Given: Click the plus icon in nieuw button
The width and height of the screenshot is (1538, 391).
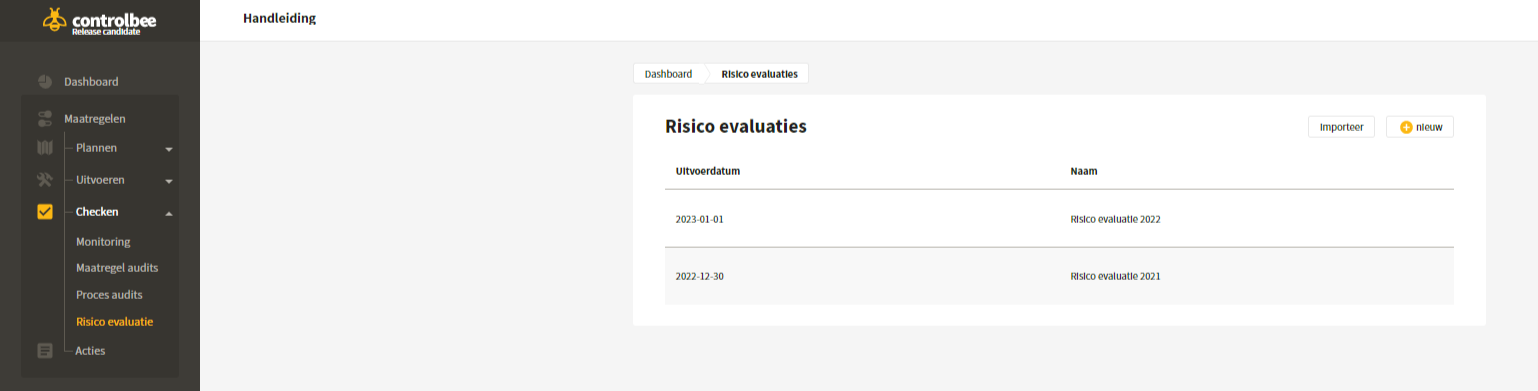Looking at the screenshot, I should tap(1406, 127).
